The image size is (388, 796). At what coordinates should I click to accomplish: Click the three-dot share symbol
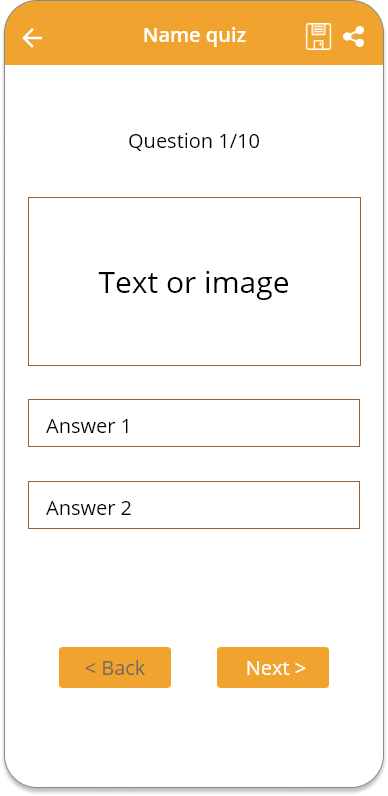pos(353,37)
